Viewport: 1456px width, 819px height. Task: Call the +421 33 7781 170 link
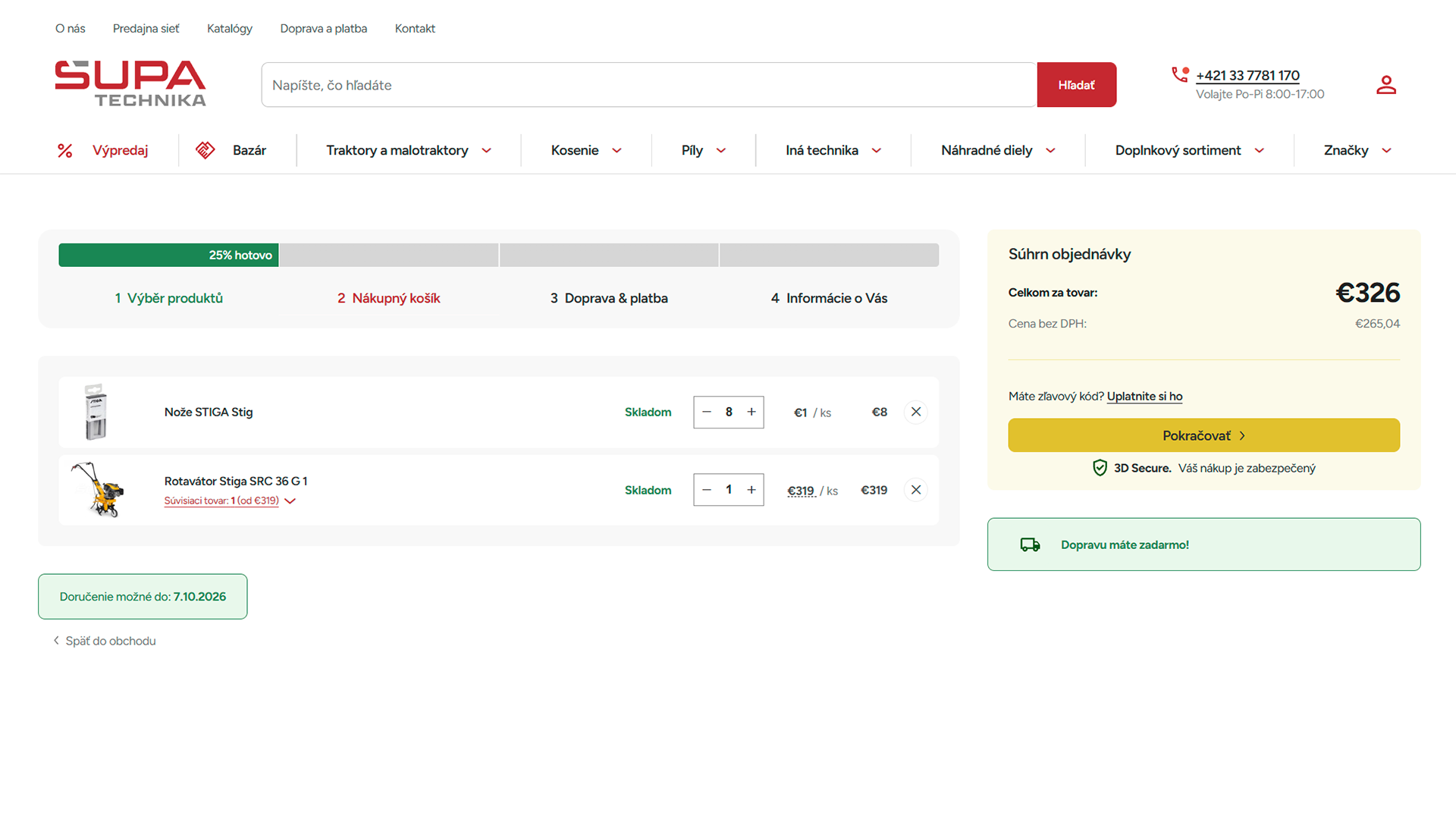[x=1247, y=75]
